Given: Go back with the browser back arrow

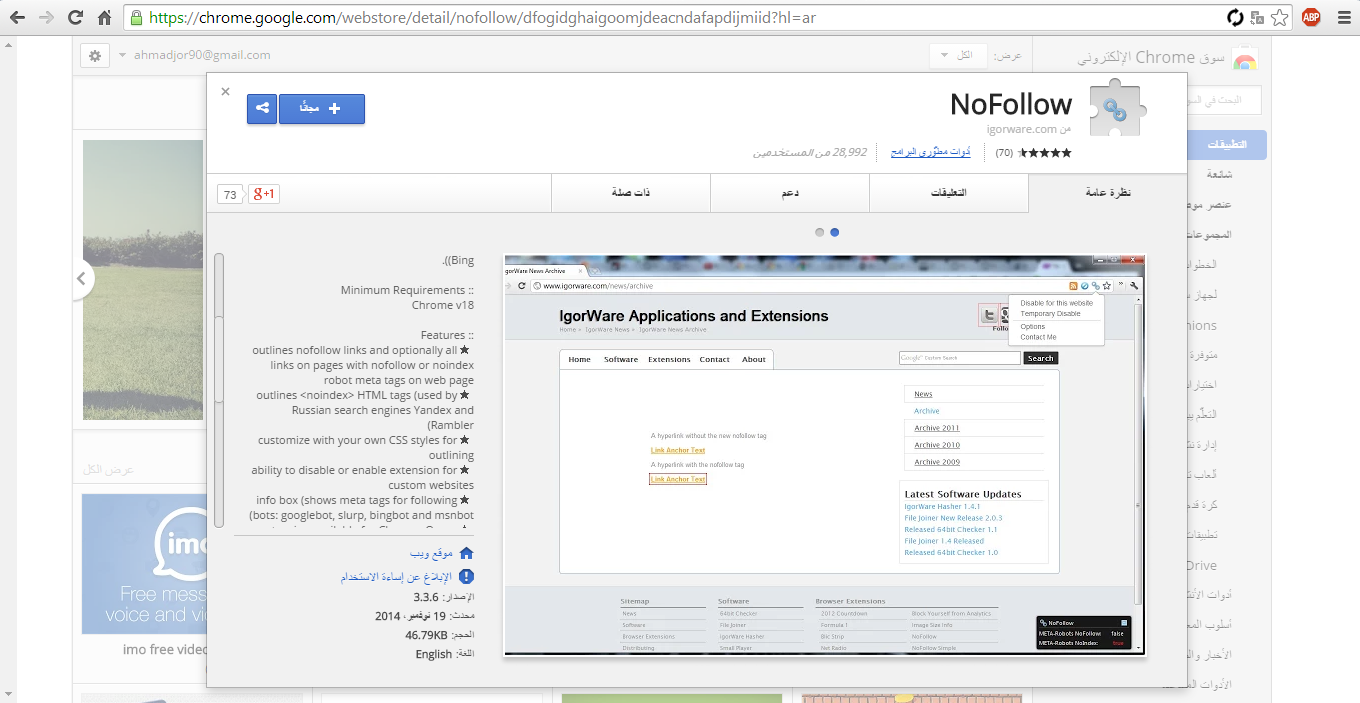Looking at the screenshot, I should point(18,18).
